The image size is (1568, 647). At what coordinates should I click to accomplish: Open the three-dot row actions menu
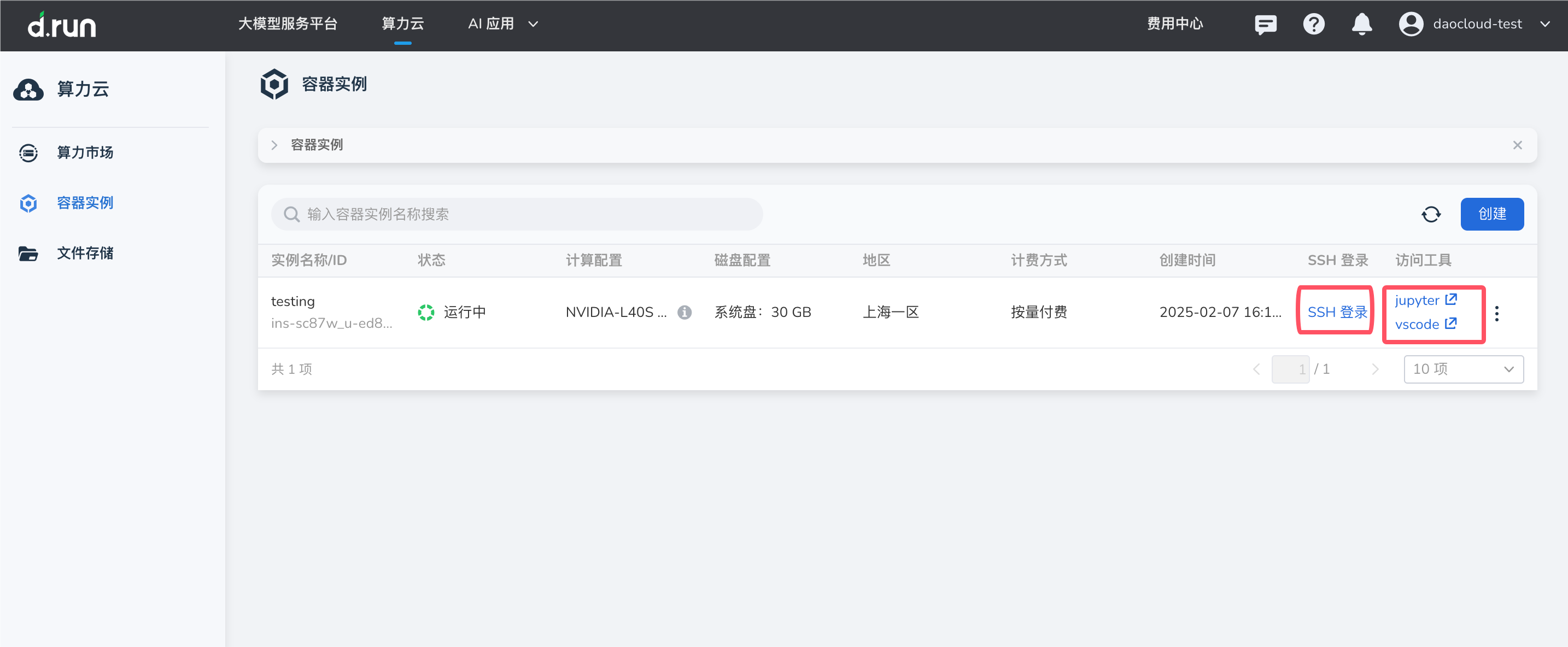pyautogui.click(x=1497, y=314)
